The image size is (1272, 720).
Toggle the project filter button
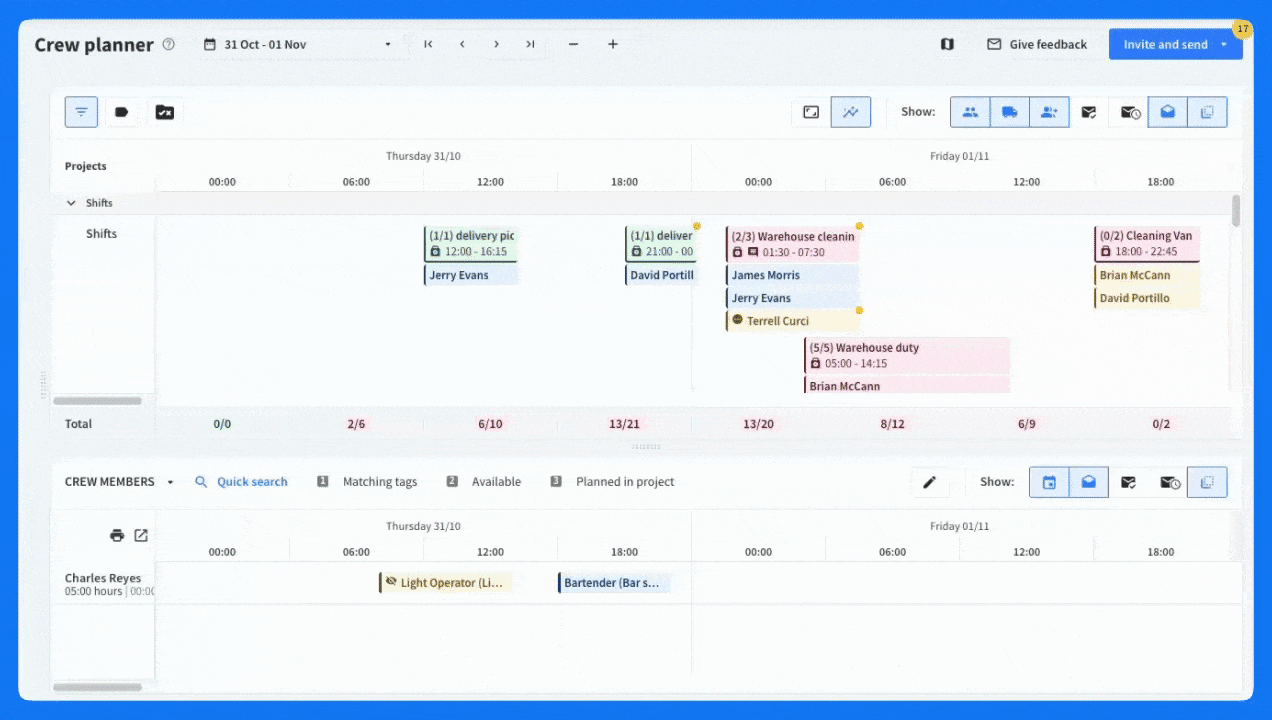coord(81,112)
